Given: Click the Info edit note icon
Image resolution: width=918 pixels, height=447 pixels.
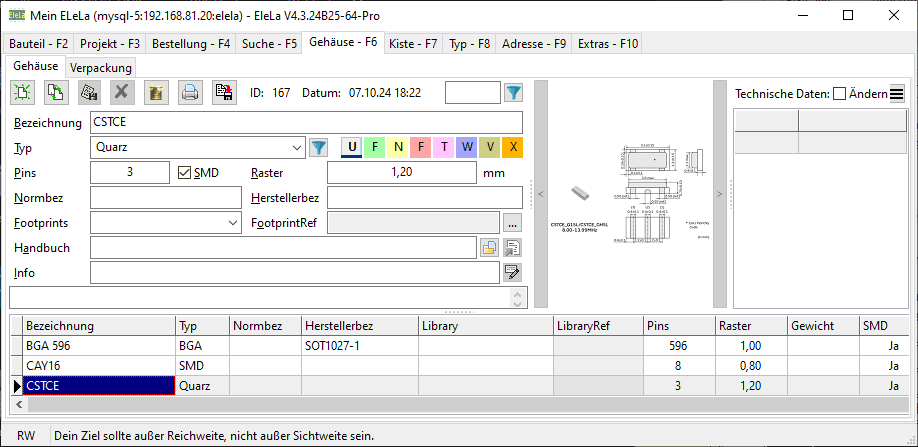Looking at the screenshot, I should pyautogui.click(x=513, y=272).
